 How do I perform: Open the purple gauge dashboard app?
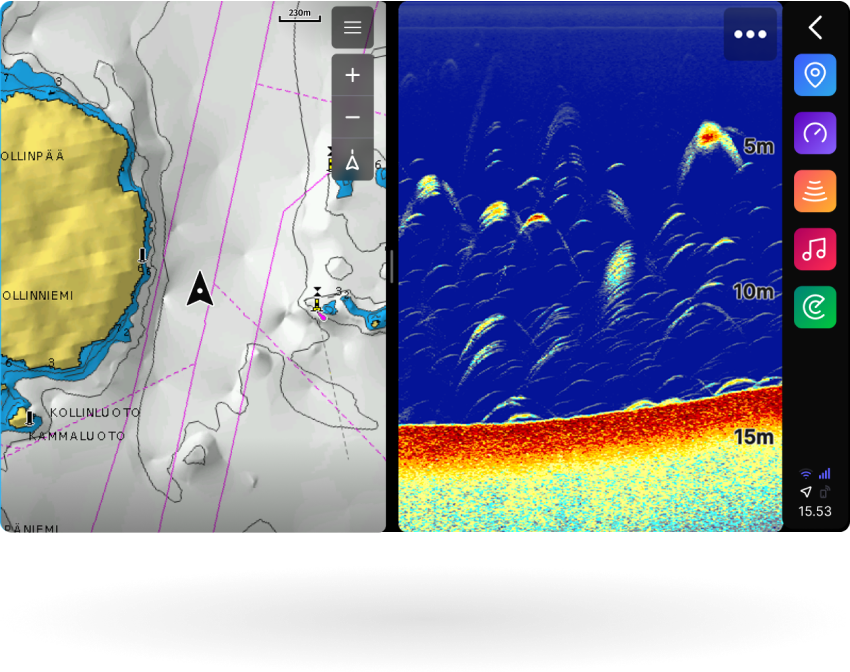coord(815,133)
